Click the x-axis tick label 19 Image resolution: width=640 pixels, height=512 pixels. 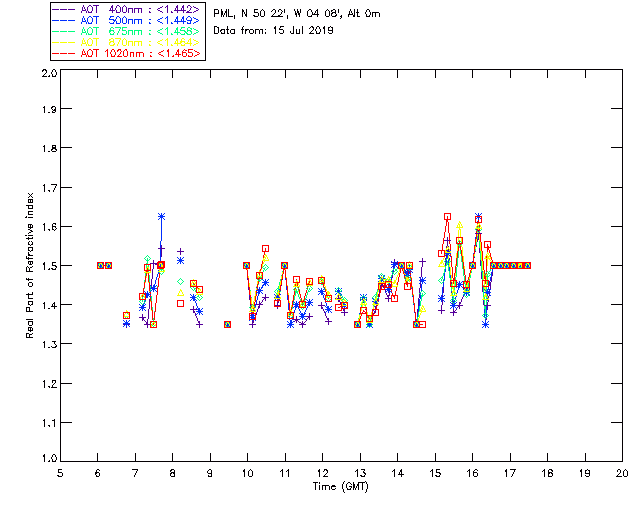(585, 473)
